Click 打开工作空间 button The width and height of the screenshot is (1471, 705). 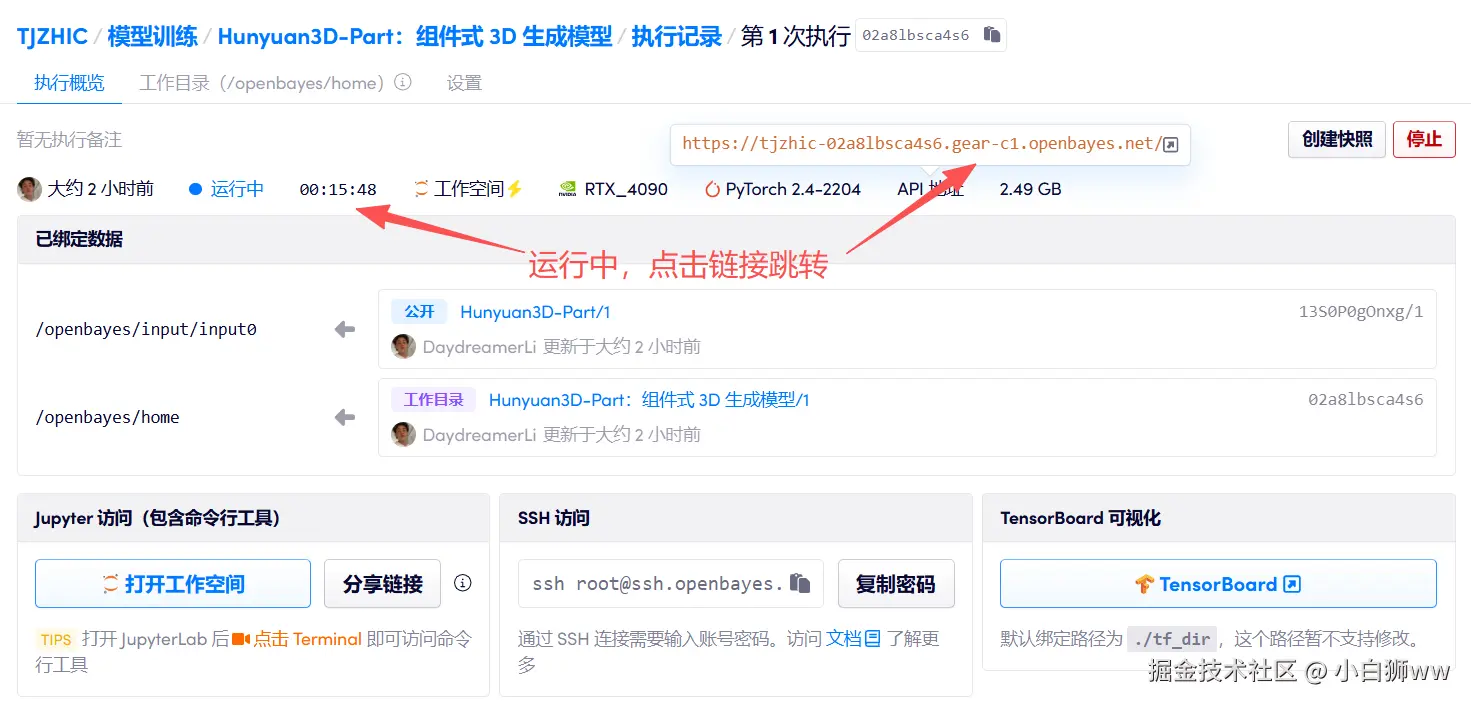173,584
